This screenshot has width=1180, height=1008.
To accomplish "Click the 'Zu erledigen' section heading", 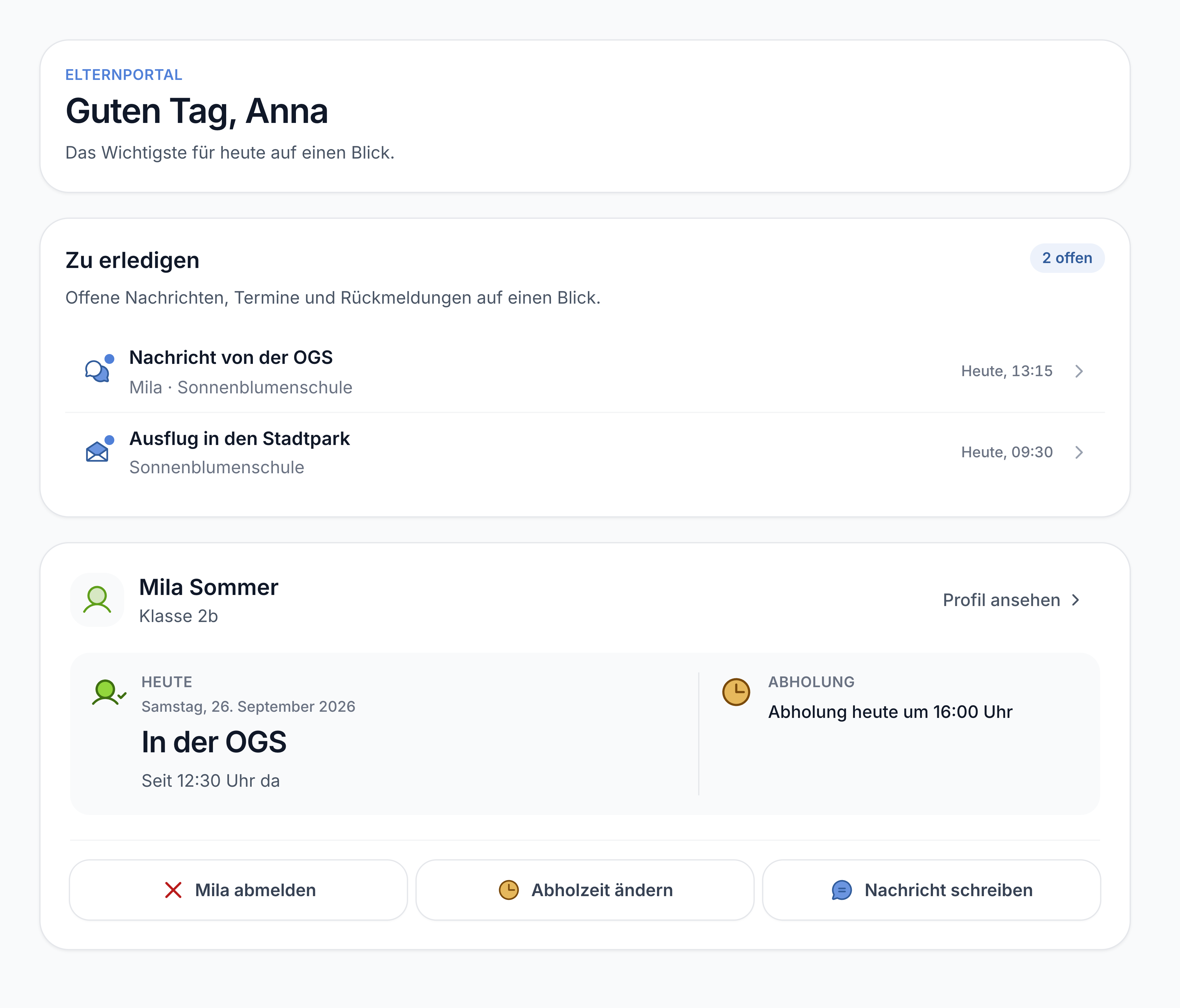I will tap(132, 260).
